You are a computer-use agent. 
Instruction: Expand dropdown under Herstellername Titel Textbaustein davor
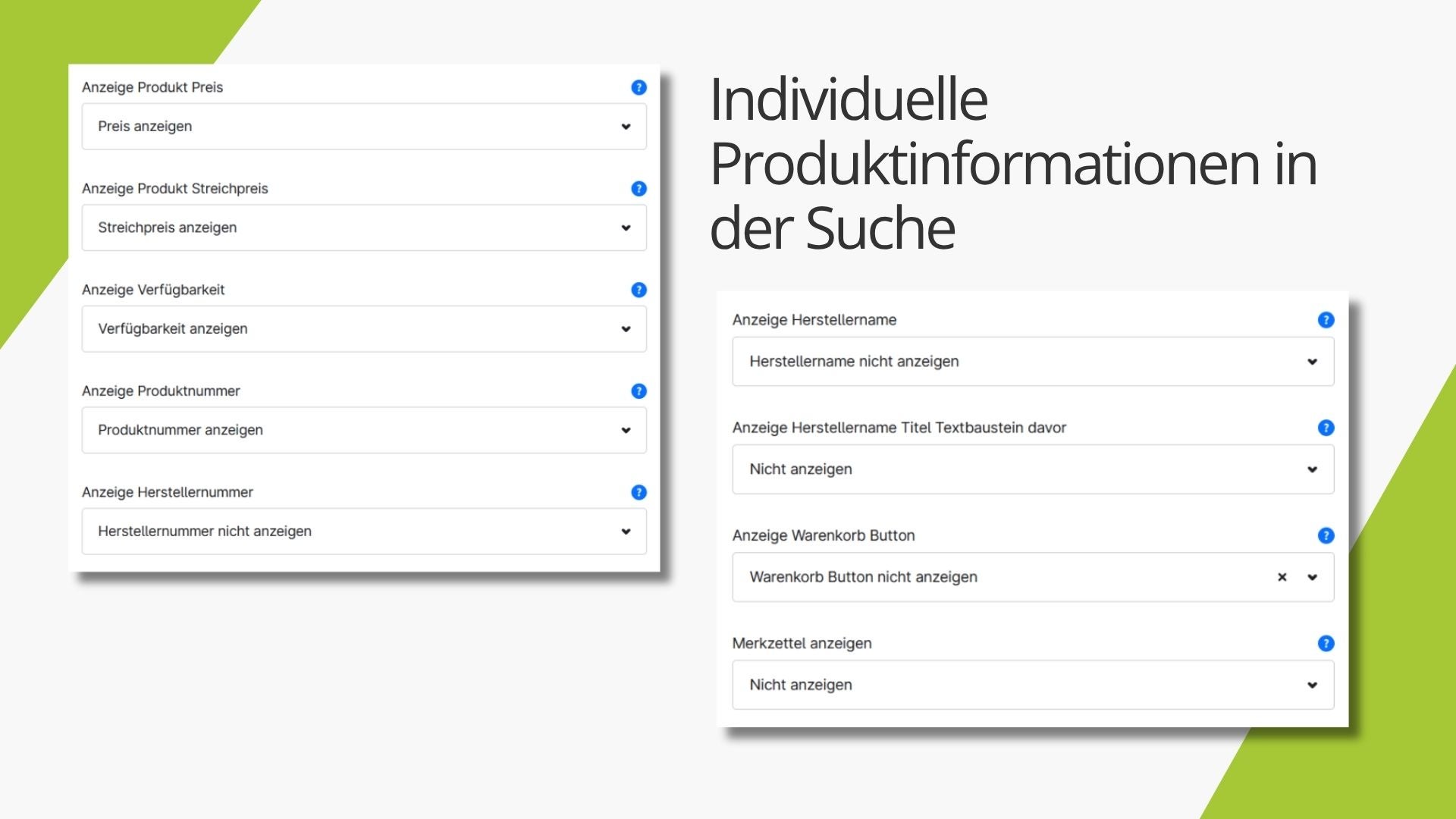click(x=1033, y=469)
